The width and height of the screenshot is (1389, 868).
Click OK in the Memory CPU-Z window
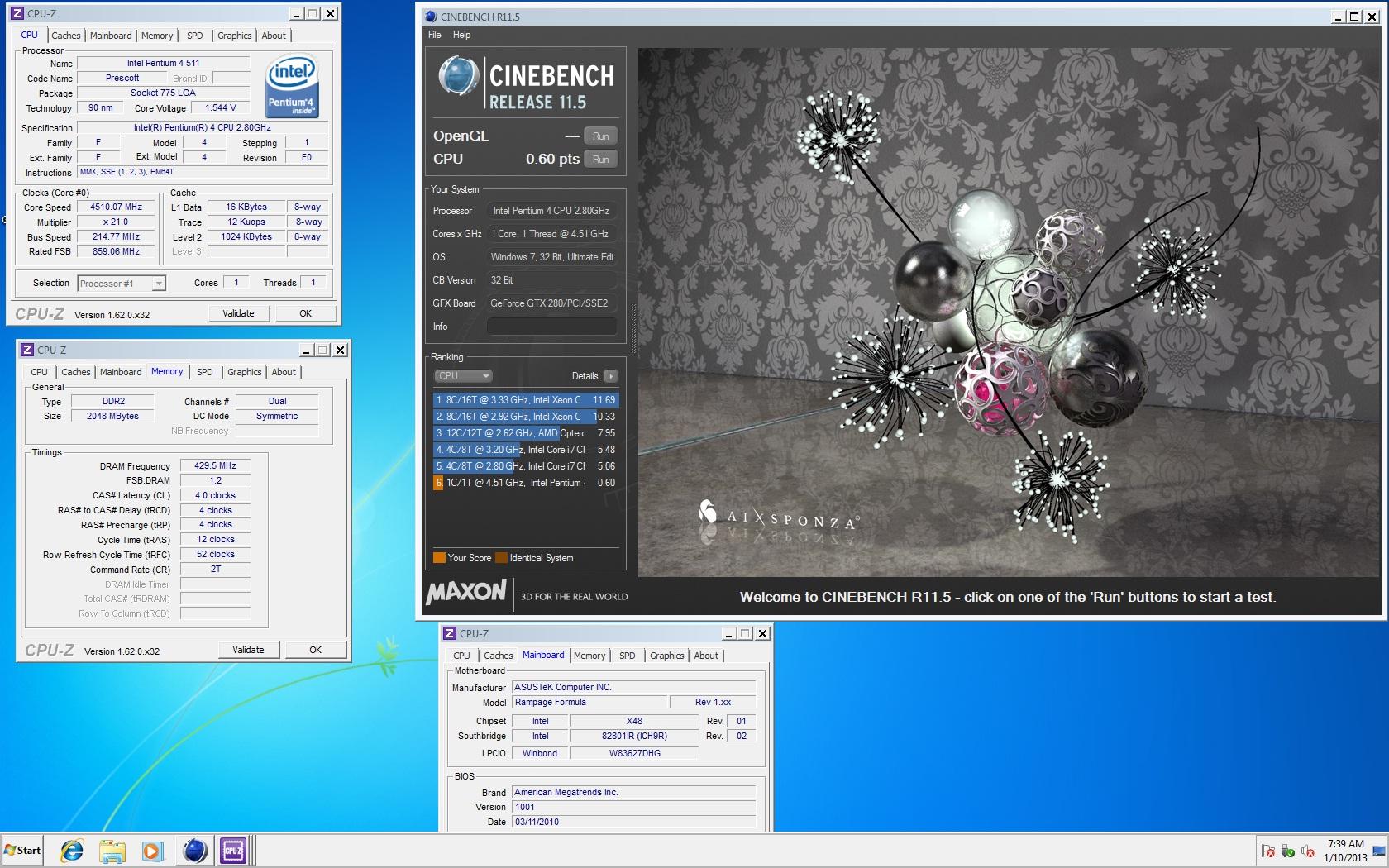[x=316, y=650]
